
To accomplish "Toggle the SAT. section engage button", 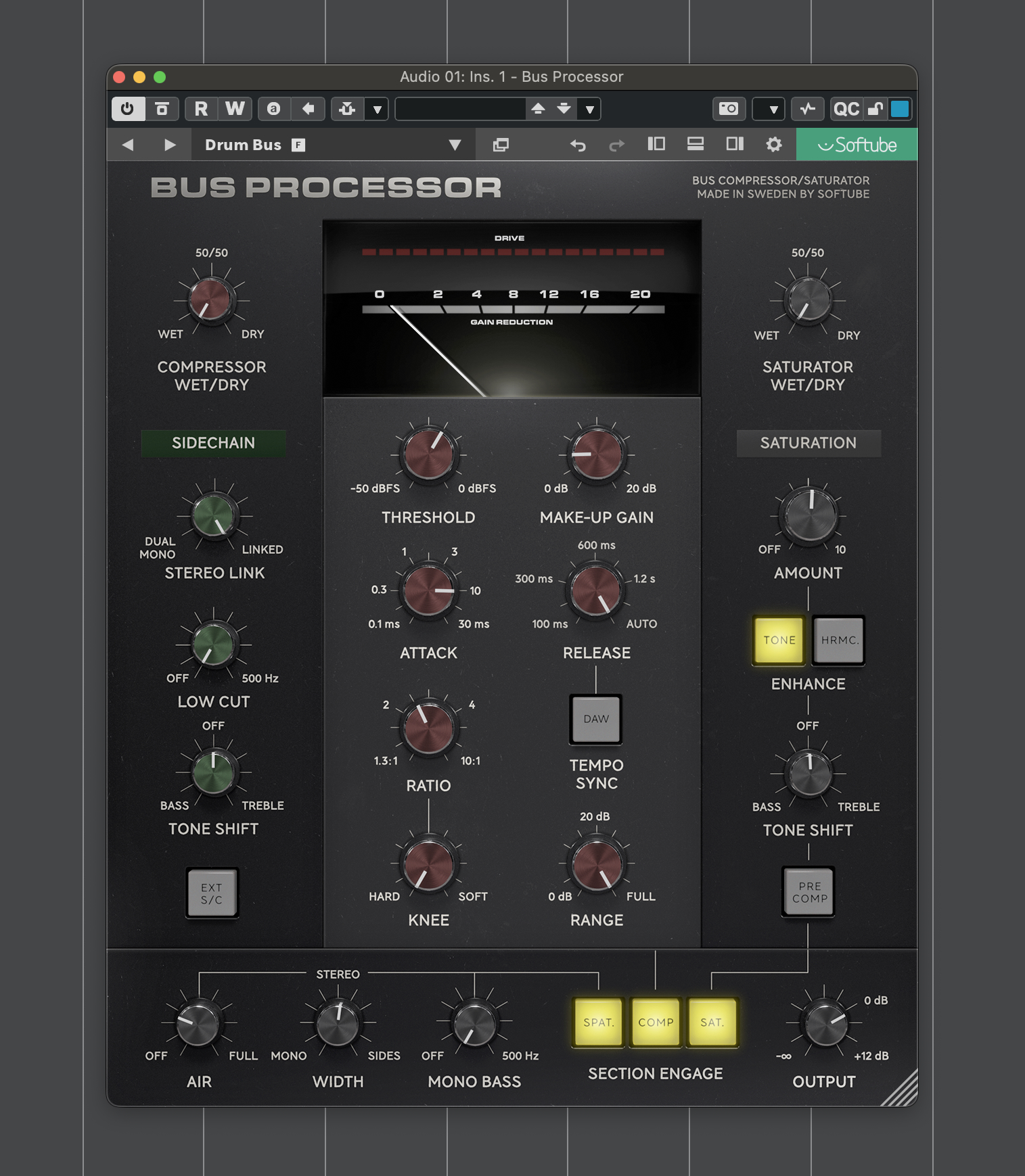I will pos(712,1022).
